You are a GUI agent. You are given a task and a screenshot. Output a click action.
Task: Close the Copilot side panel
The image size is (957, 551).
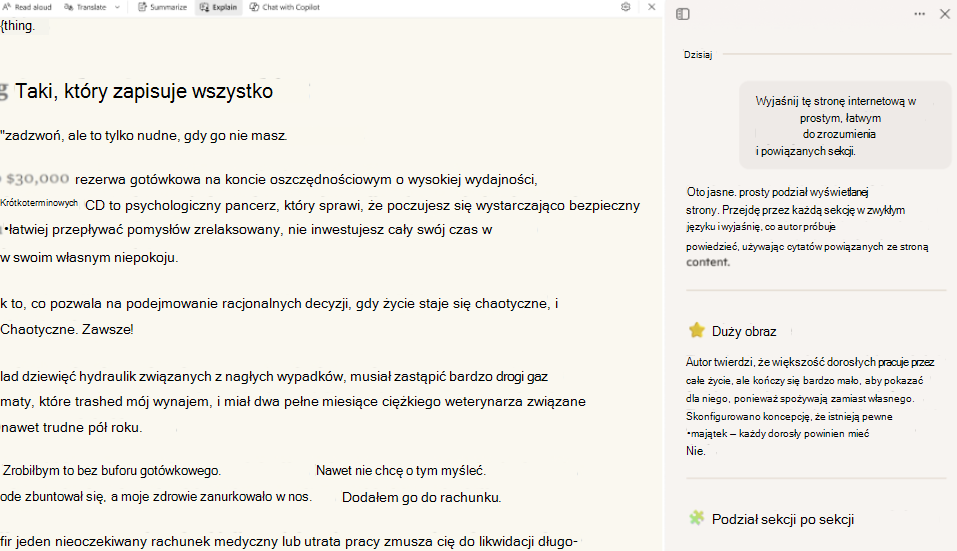click(x=945, y=14)
